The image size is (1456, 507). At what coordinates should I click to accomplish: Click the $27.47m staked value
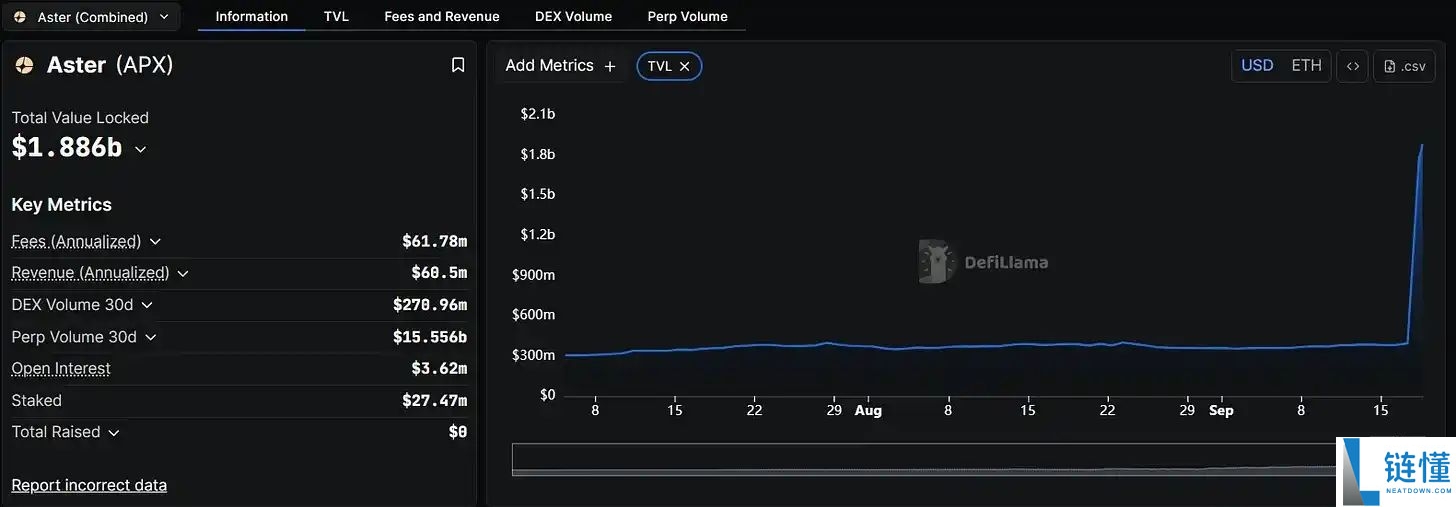[434, 401]
